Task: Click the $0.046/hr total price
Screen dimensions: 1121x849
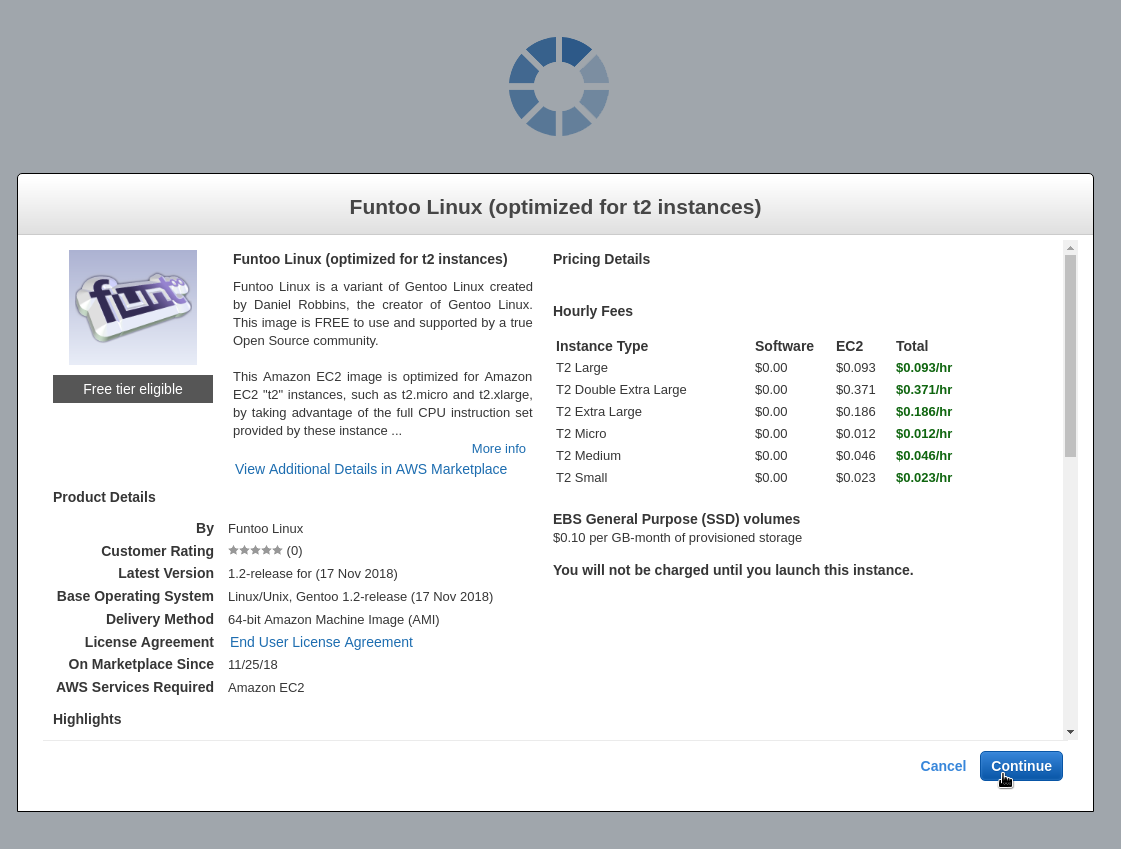Action: pos(924,456)
